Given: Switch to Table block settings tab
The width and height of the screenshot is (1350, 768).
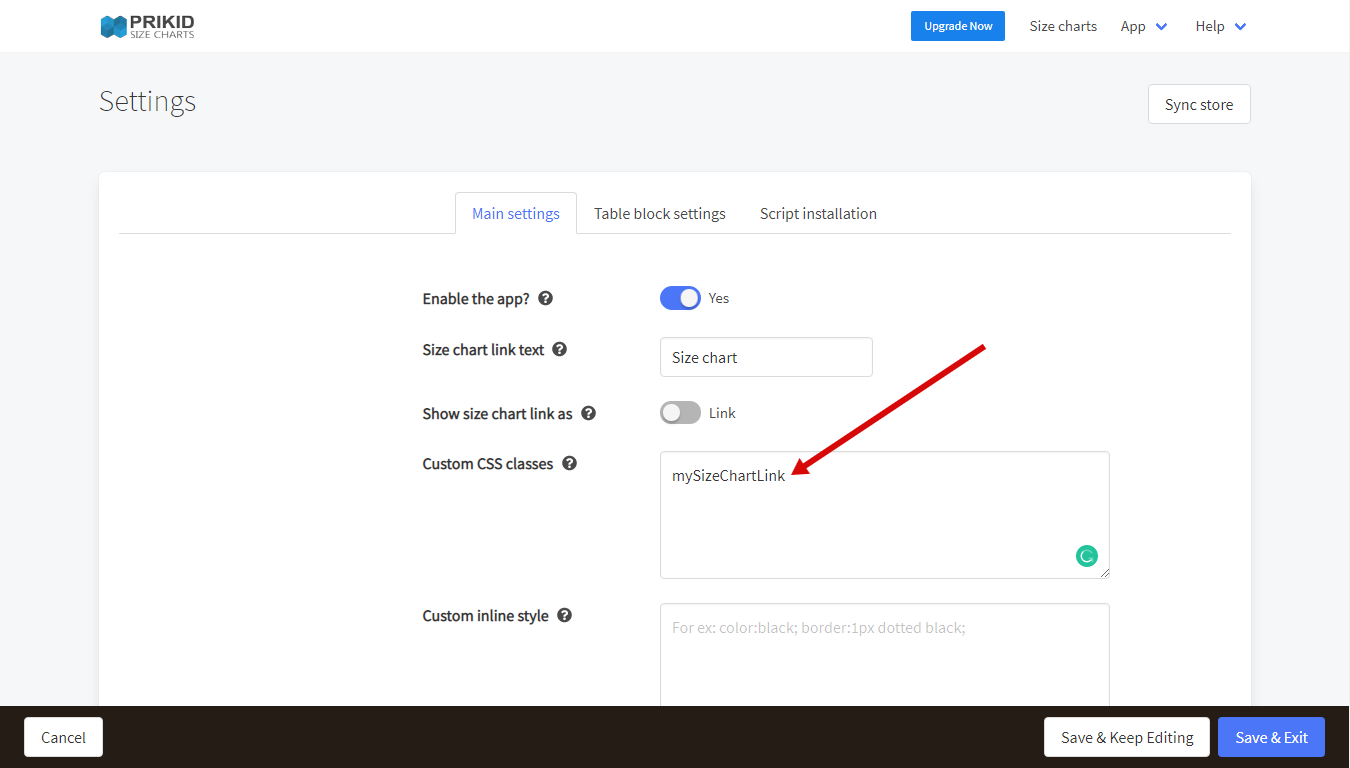Looking at the screenshot, I should (x=660, y=213).
